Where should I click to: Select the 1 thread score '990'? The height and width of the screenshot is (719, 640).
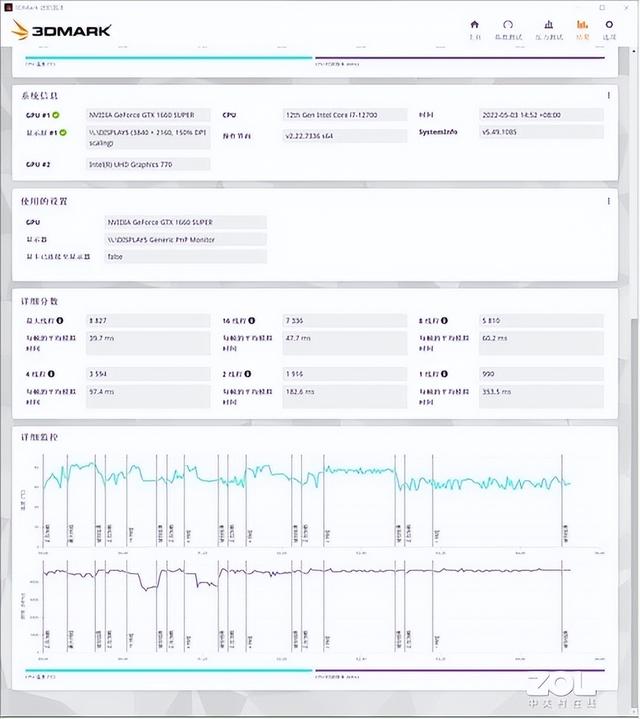541,374
